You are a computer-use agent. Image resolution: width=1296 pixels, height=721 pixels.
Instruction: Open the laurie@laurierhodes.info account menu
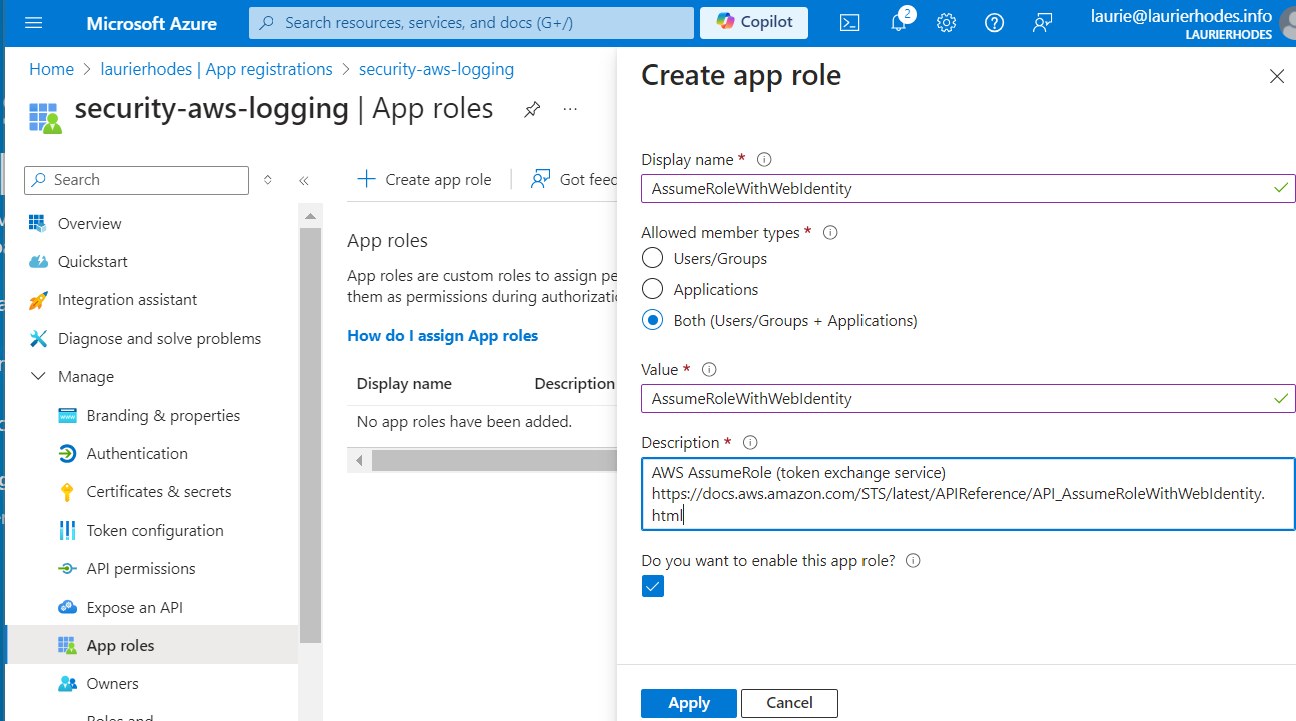coord(1192,22)
